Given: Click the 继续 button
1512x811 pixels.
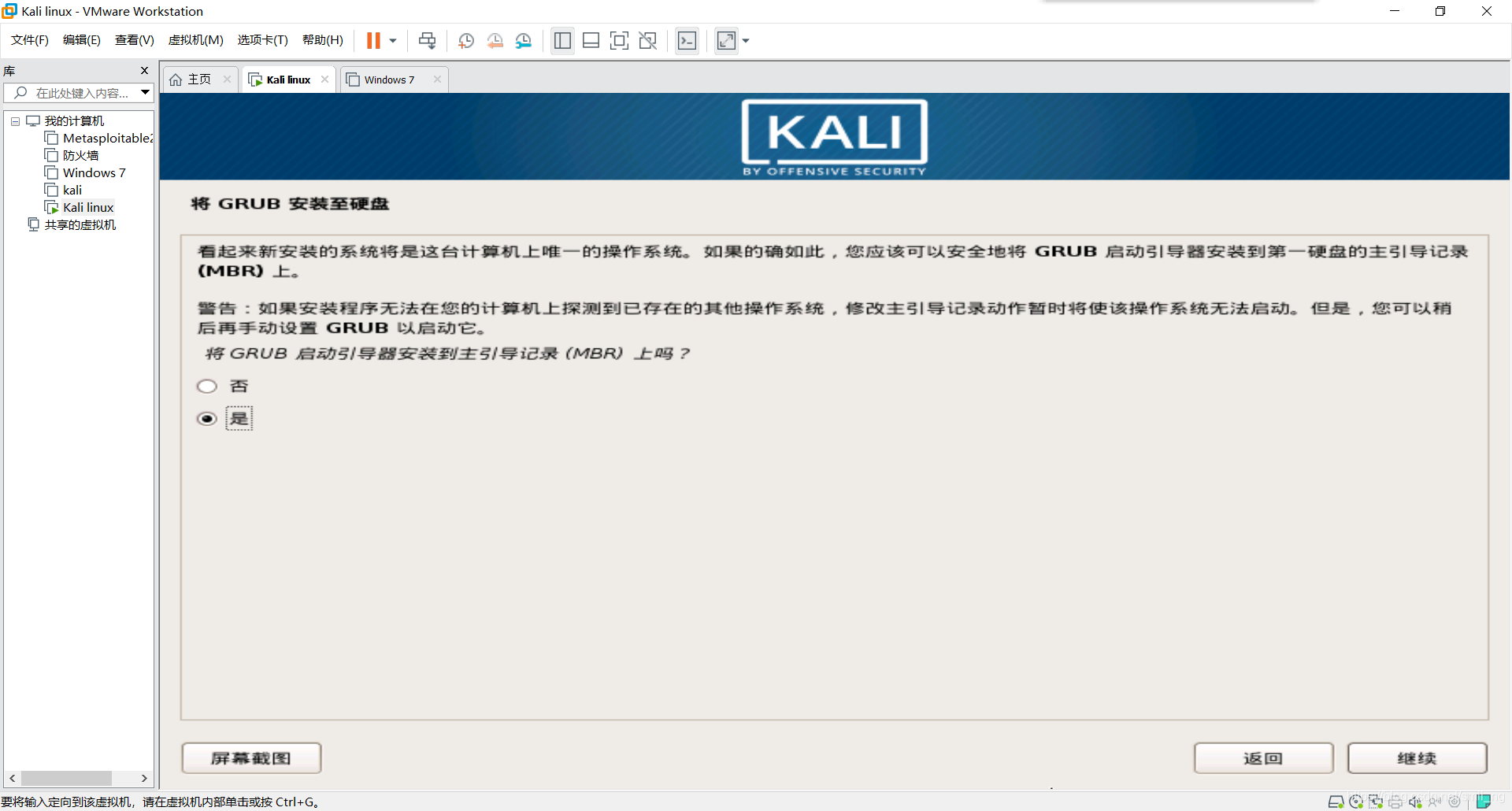Looking at the screenshot, I should pyautogui.click(x=1417, y=758).
